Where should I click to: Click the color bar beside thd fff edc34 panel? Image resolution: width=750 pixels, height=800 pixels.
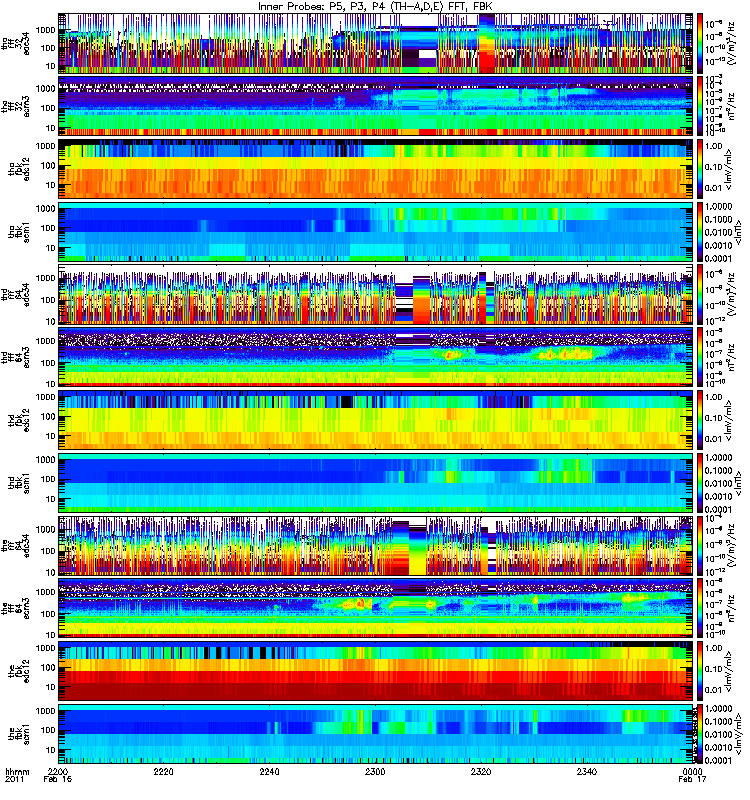pos(700,295)
